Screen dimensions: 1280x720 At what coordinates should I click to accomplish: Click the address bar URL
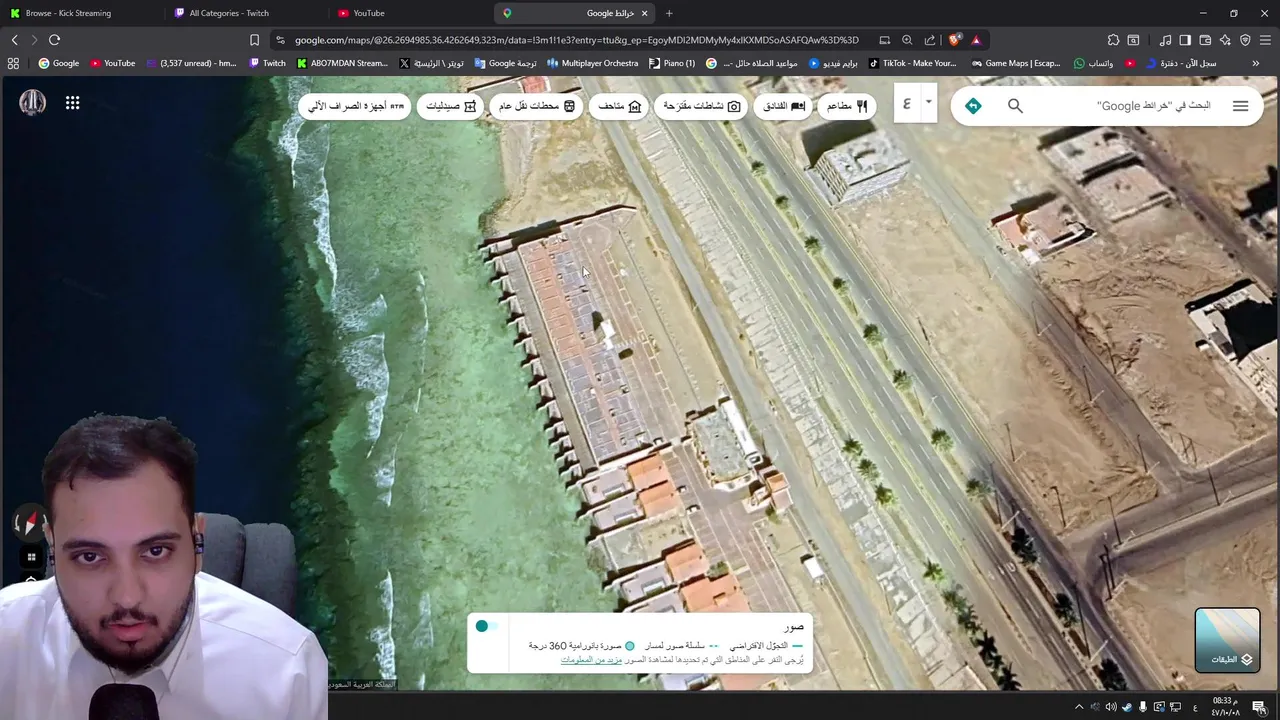pyautogui.click(x=576, y=40)
